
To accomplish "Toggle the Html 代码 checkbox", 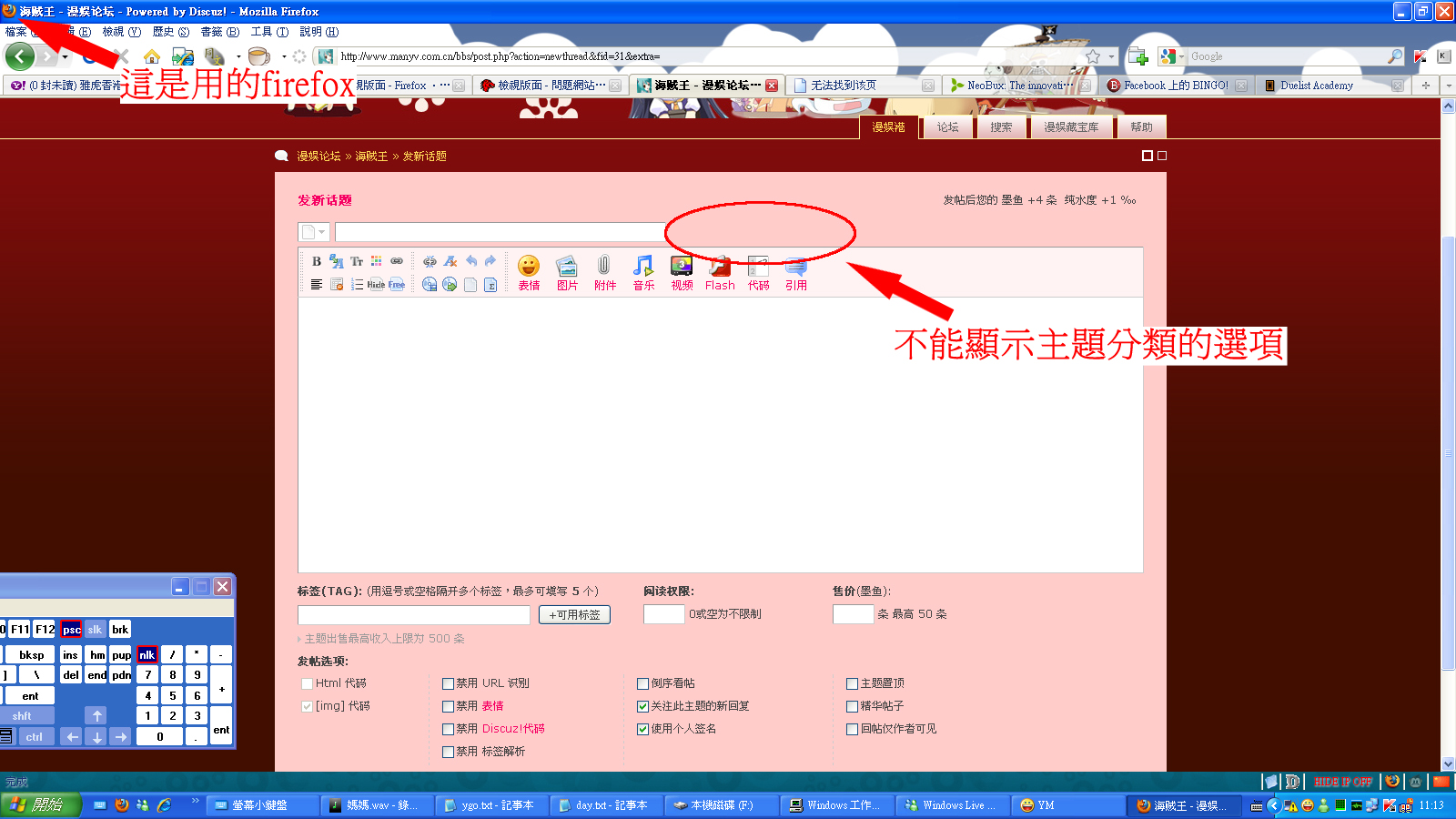I will tap(307, 683).
